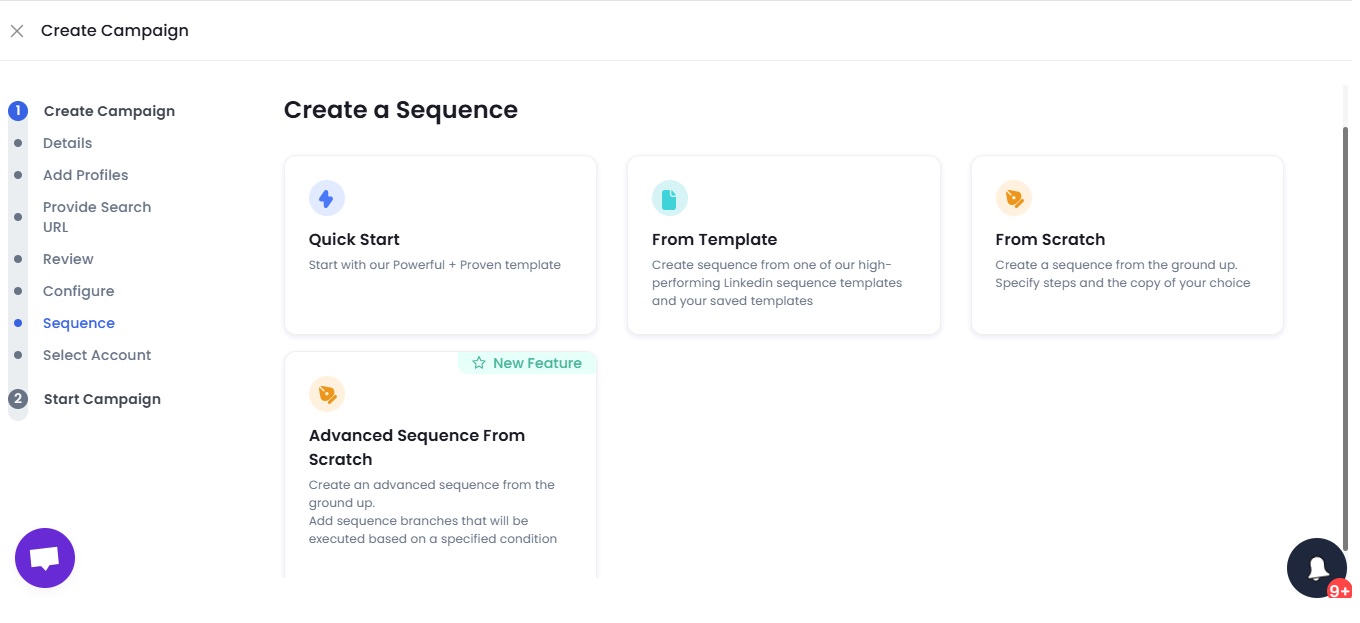Click the From Template document icon
This screenshot has height=623, width=1360.
(670, 198)
